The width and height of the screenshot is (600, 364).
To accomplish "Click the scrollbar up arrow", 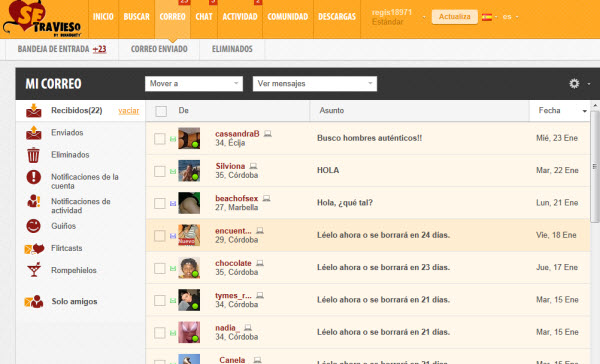I will [x=595, y=105].
